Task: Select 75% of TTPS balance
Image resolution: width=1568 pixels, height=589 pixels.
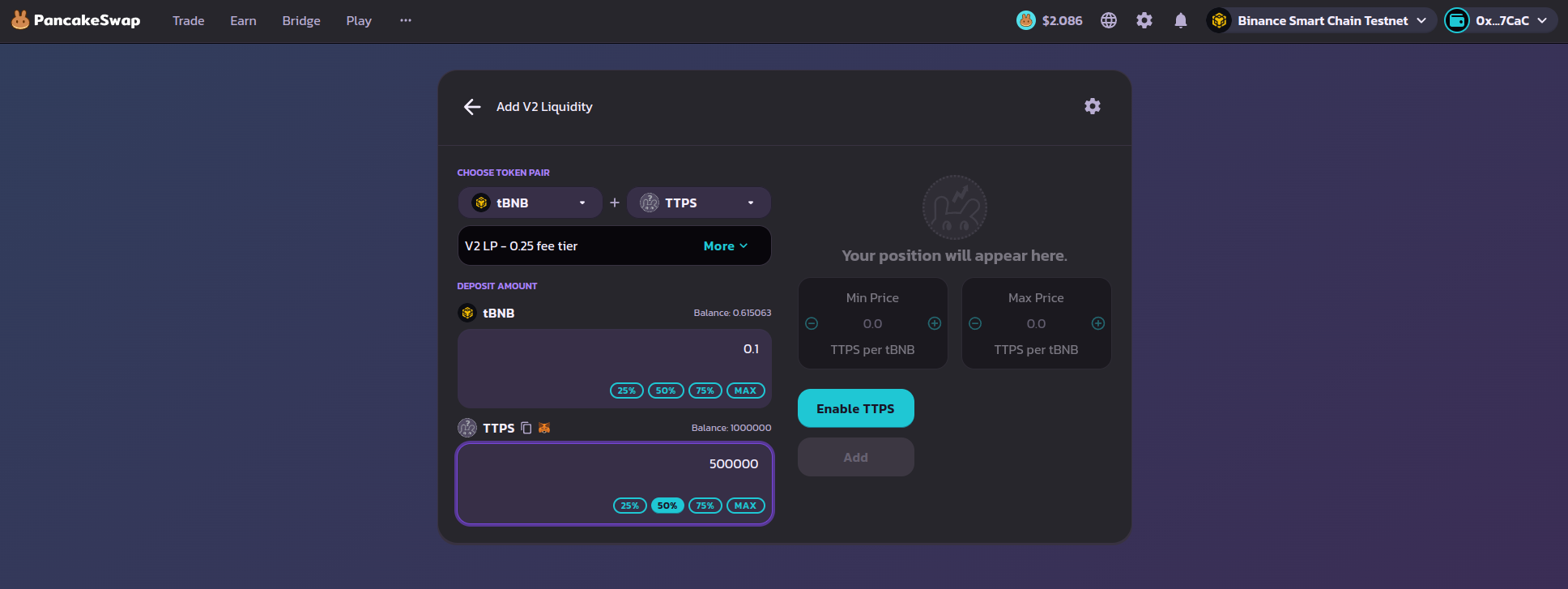Action: [x=705, y=506]
